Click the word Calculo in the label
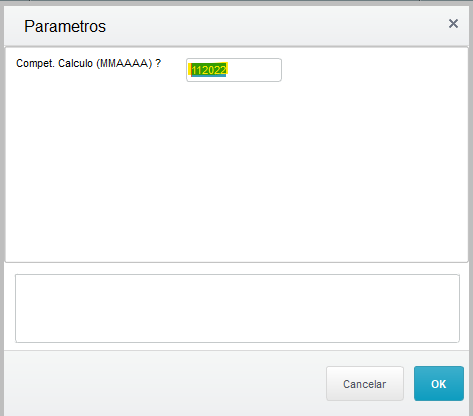473x416 pixels. [x=75, y=63]
